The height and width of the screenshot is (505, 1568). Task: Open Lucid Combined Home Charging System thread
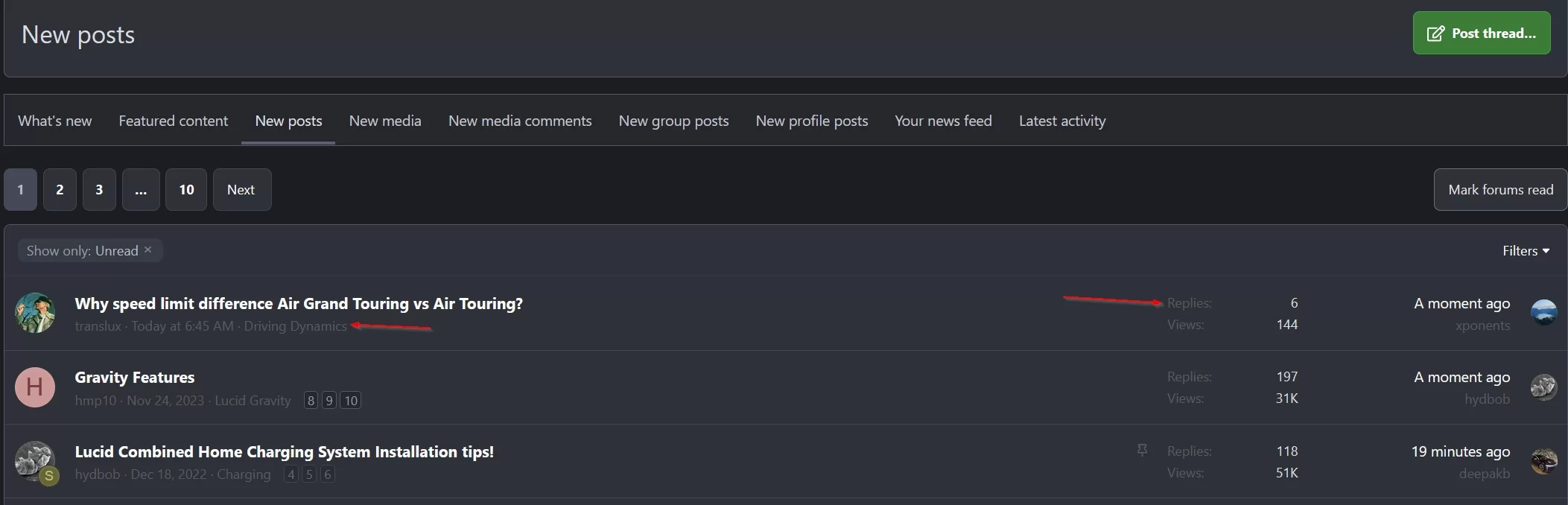(x=284, y=451)
